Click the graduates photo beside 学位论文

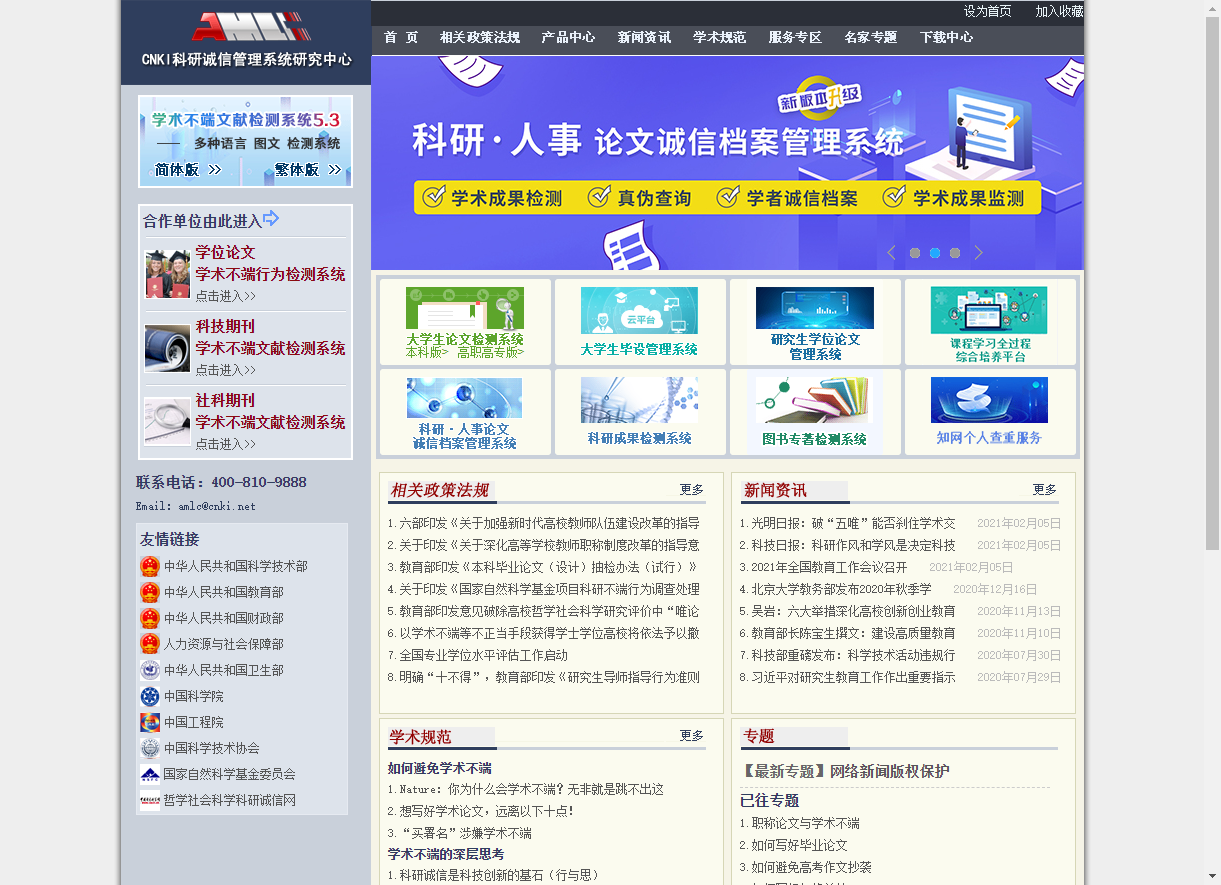167,274
